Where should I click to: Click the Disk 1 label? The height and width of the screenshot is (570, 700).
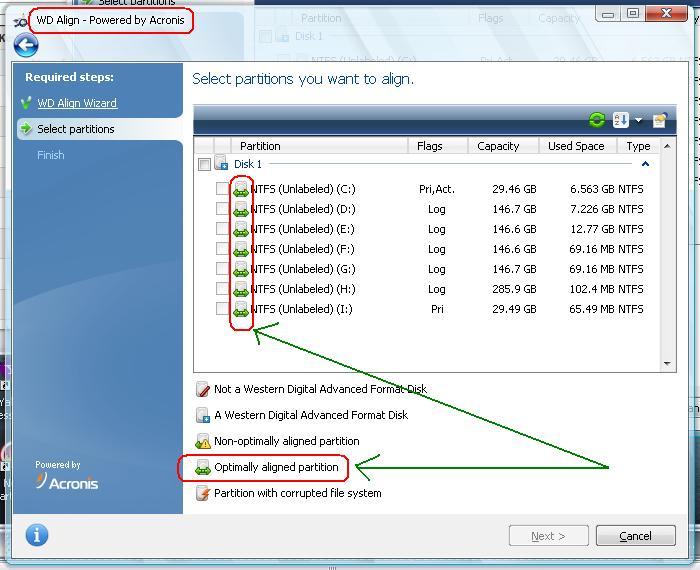(x=248, y=164)
